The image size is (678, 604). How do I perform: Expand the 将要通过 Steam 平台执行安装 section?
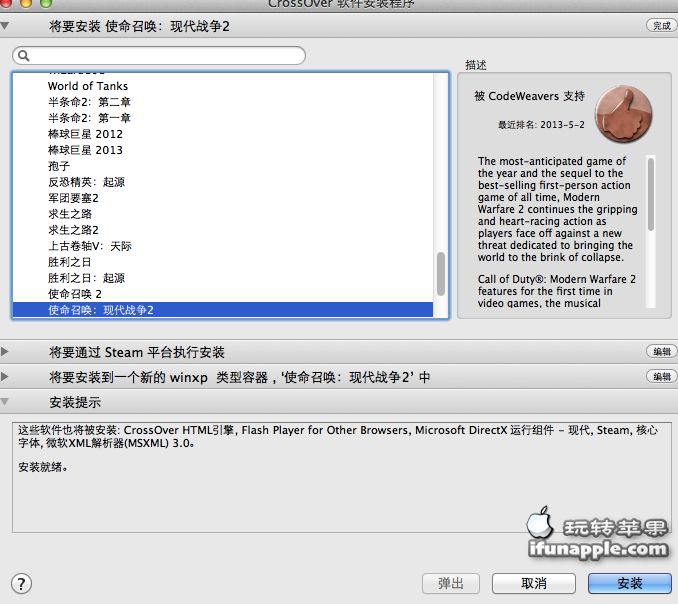[x=4, y=352]
